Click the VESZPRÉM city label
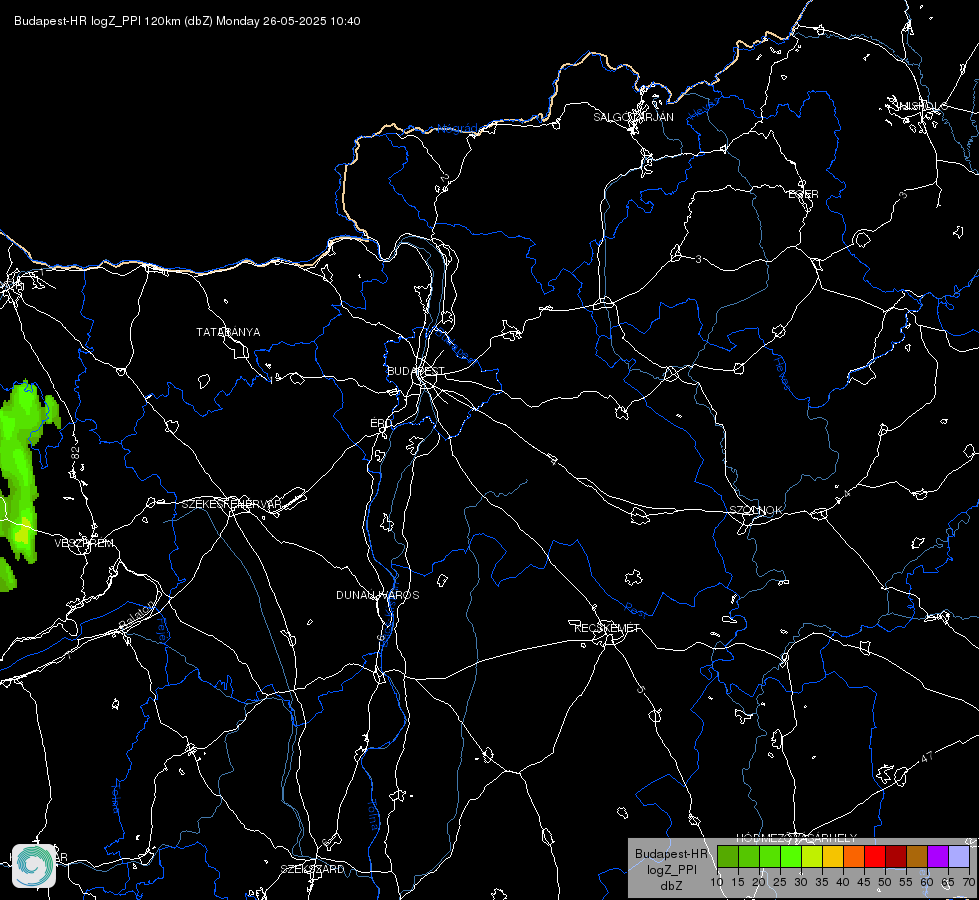 tap(84, 543)
